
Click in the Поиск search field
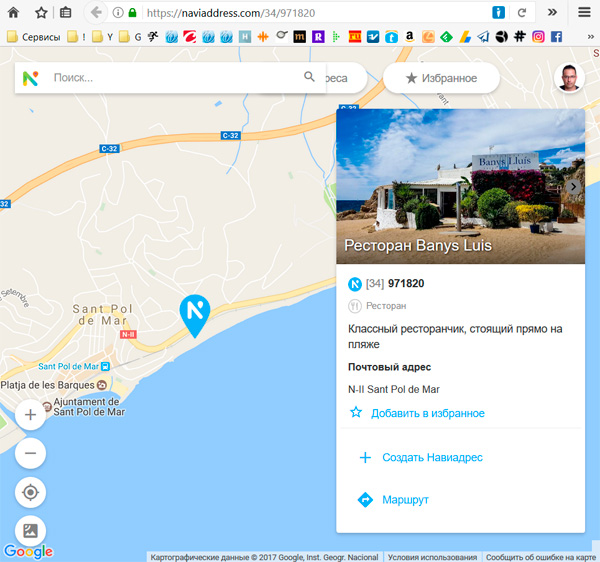[x=170, y=77]
